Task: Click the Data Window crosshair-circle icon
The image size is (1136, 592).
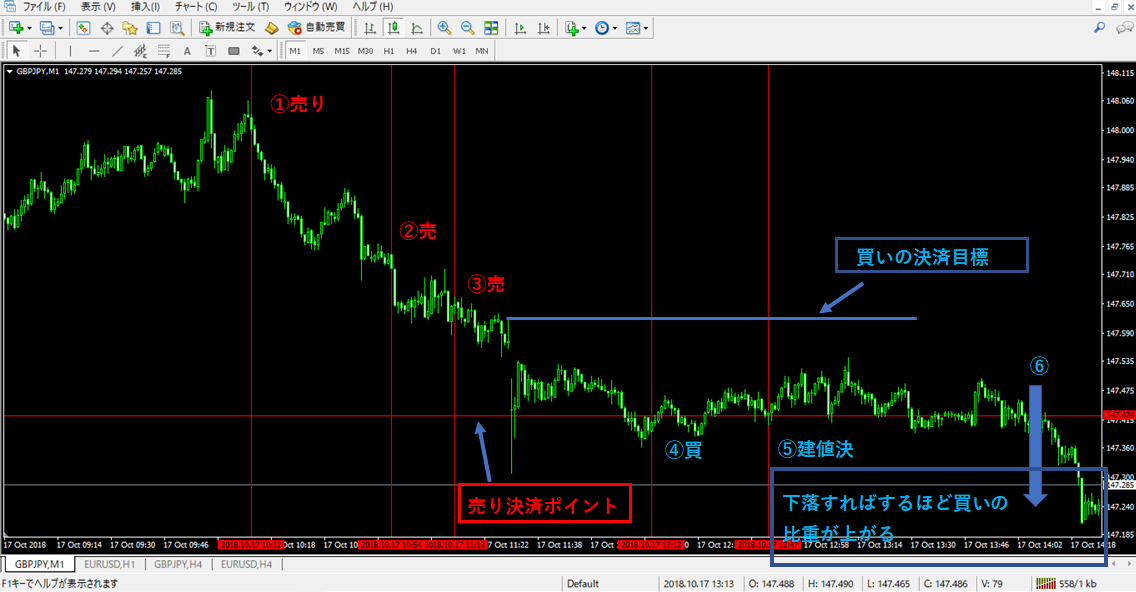Action: pos(106,28)
